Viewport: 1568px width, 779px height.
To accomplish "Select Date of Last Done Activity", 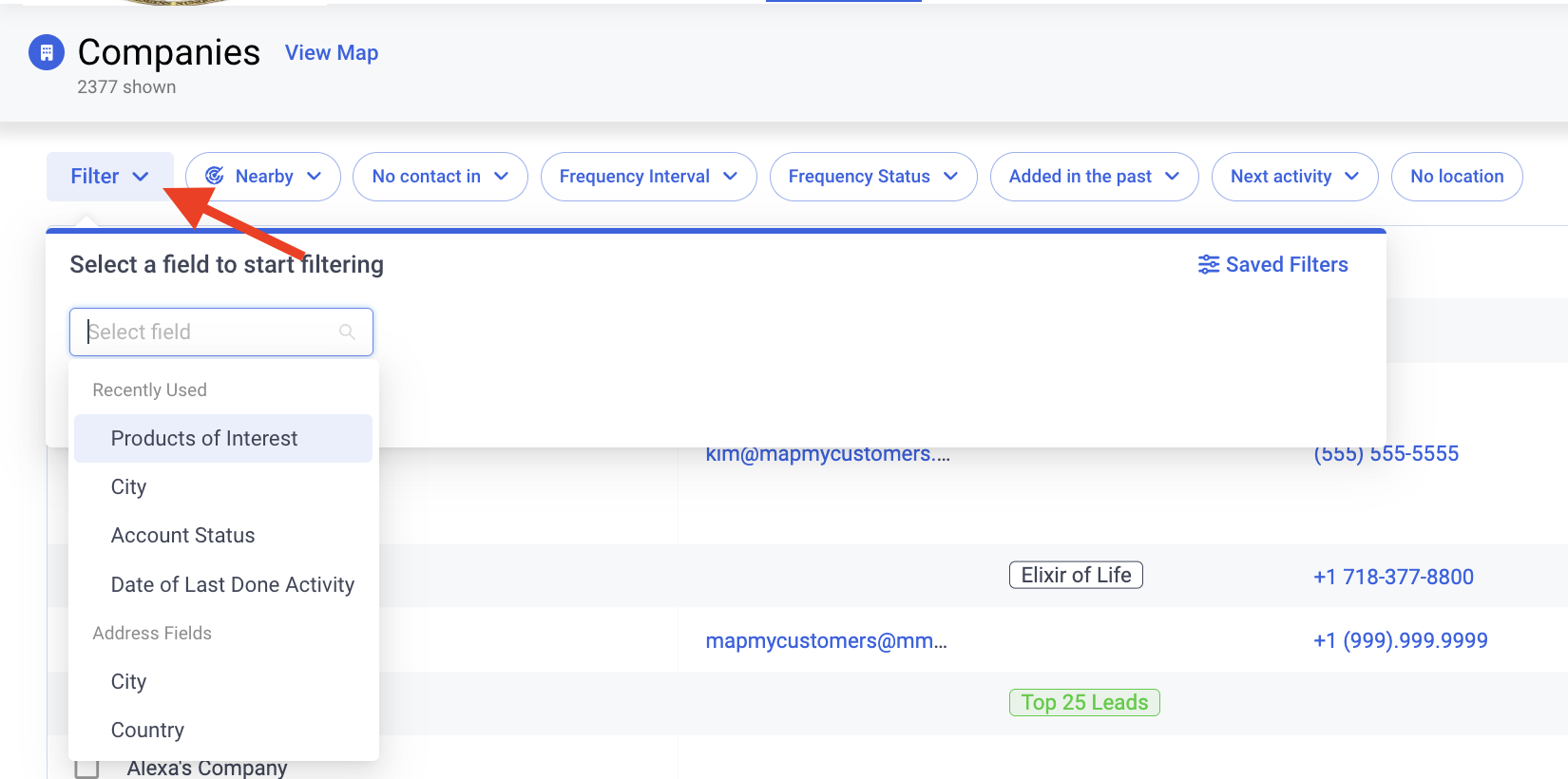I will [x=223, y=584].
